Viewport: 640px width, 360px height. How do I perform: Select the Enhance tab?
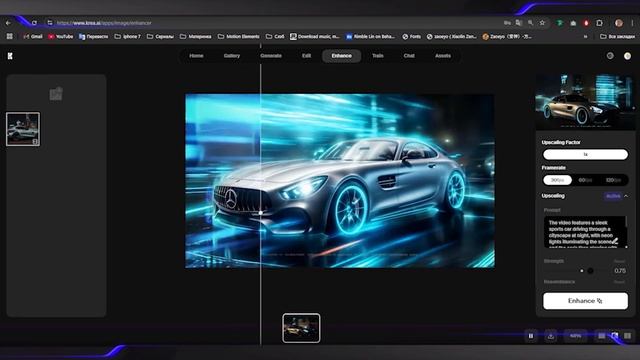[342, 56]
